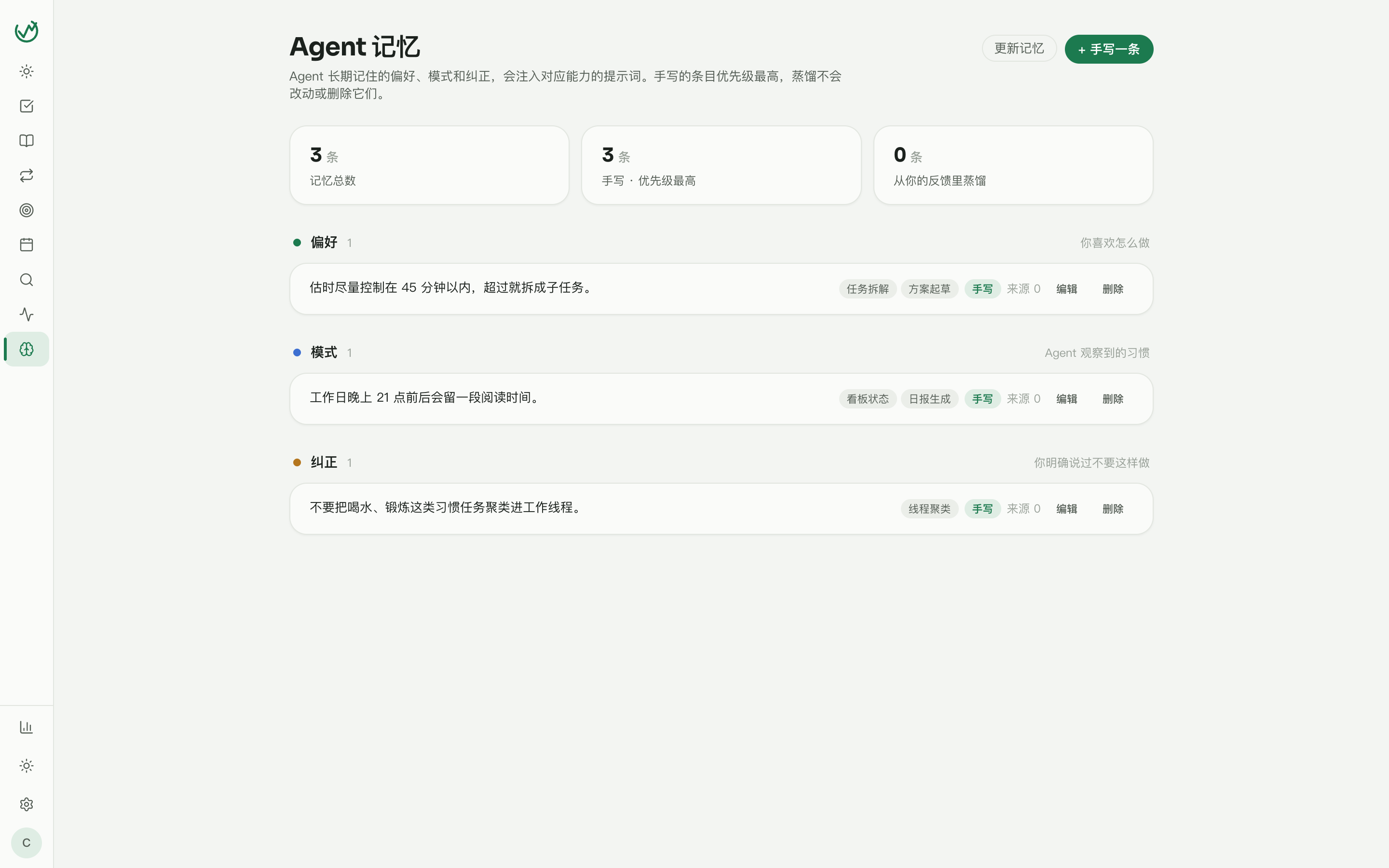Image resolution: width=1389 pixels, height=868 pixels.
Task: Click 删除 on the 喝水、锻炼 correction row
Action: click(1112, 509)
